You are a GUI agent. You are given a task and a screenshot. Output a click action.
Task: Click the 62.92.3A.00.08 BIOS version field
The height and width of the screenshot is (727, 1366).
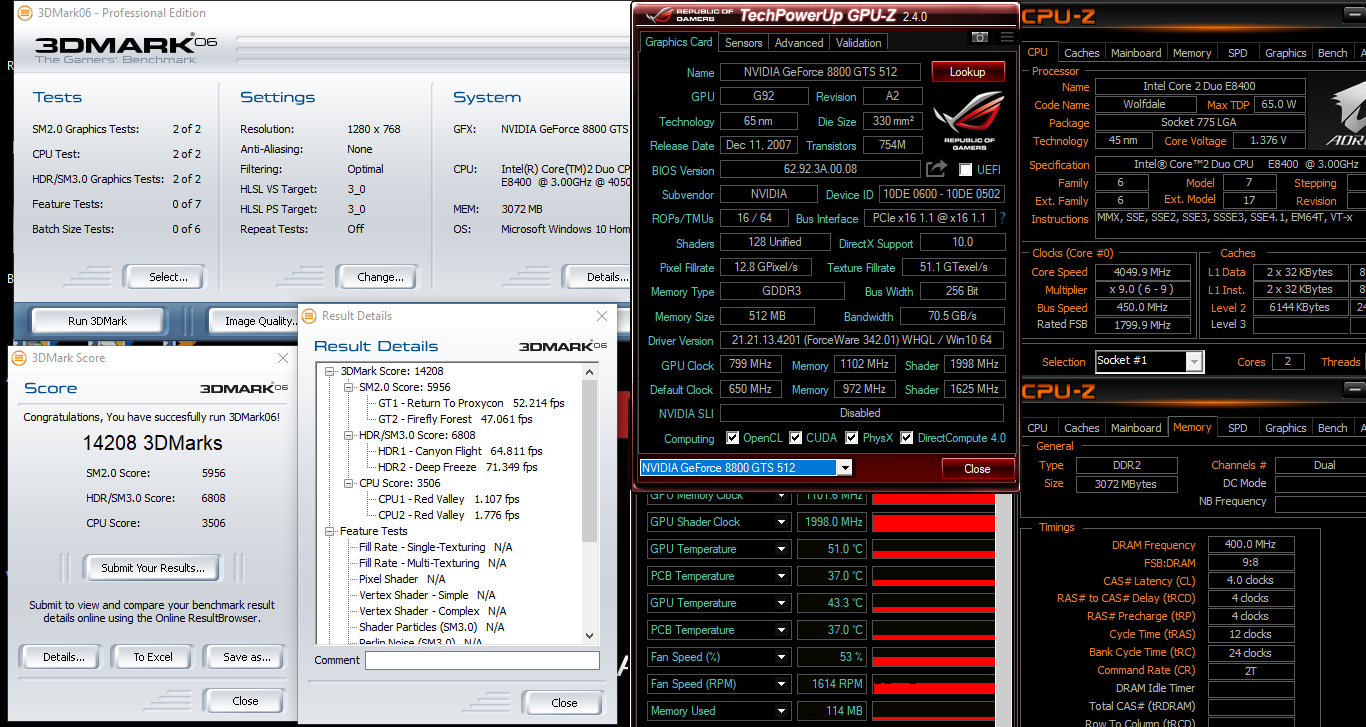(819, 170)
